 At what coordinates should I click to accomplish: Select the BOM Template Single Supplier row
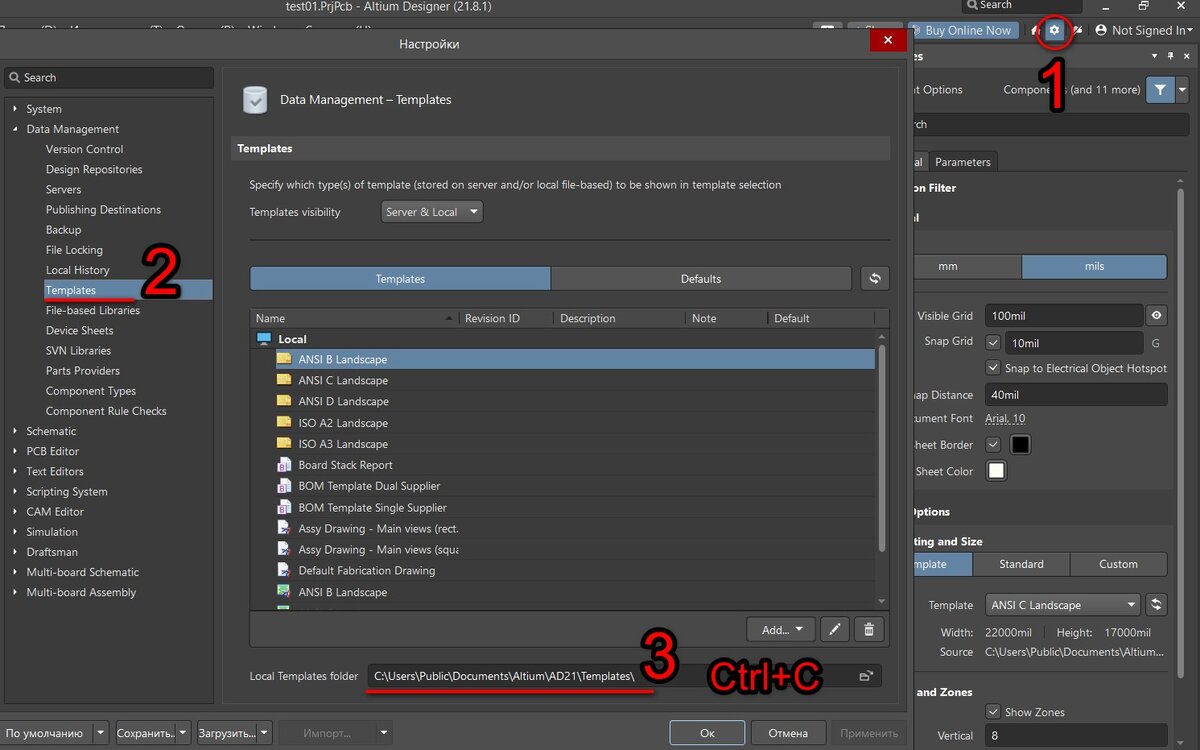click(575, 507)
